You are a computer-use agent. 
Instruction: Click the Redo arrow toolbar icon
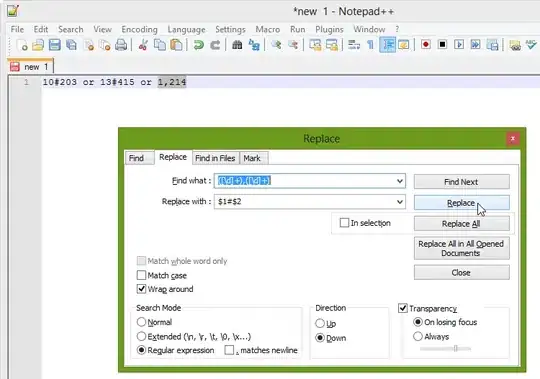tap(215, 45)
